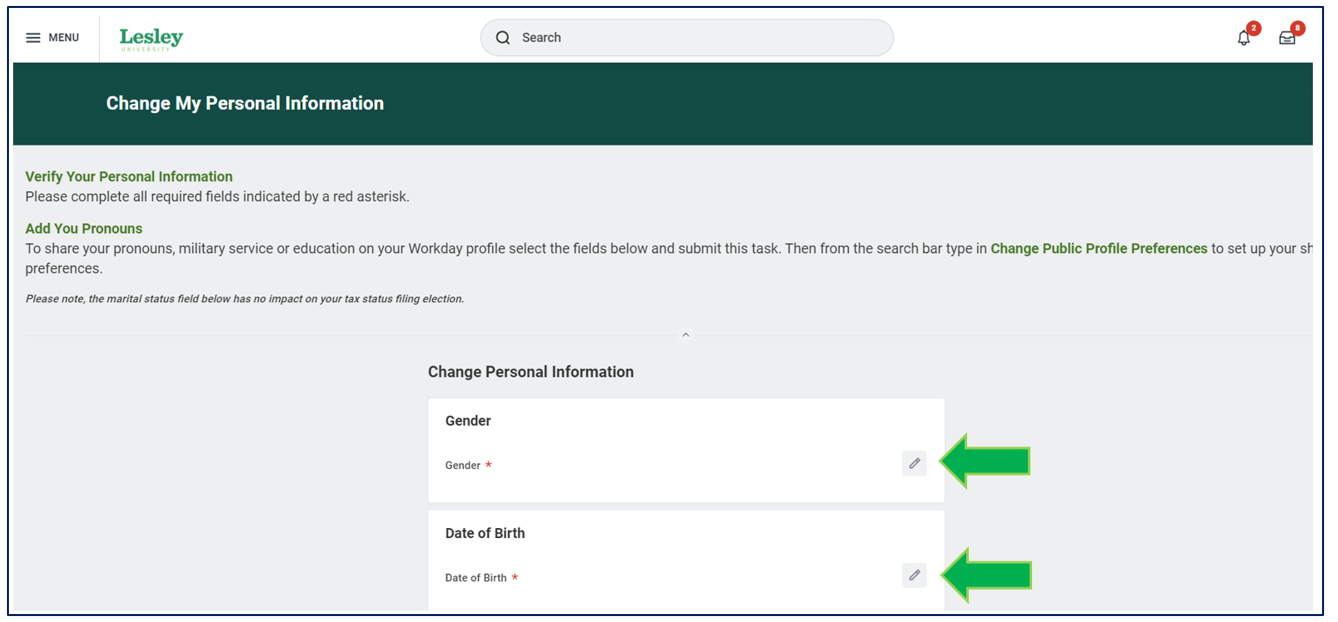Click the Date of Birth card heading
Image resolution: width=1338 pixels, height=622 pixels.
(x=485, y=533)
